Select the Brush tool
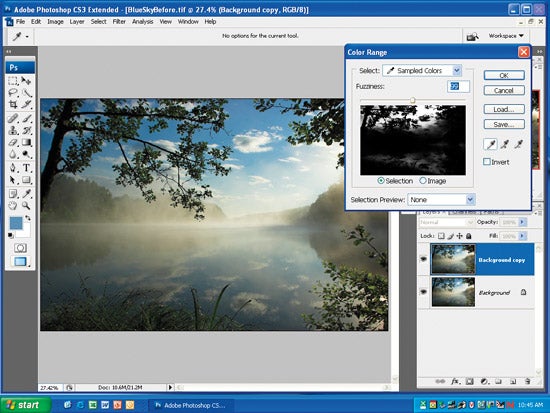 tap(26, 118)
